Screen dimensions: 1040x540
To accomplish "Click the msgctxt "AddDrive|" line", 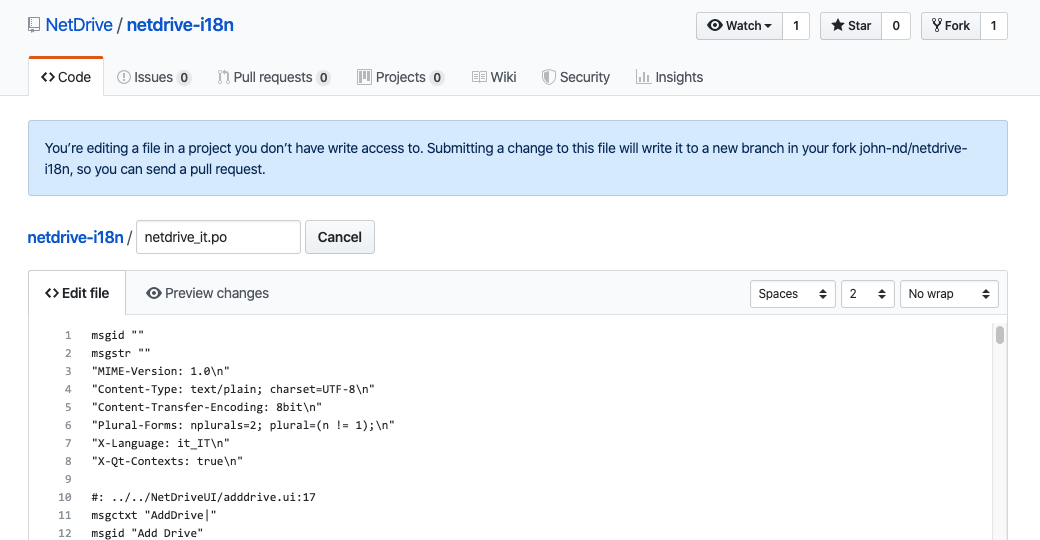I will click(154, 515).
